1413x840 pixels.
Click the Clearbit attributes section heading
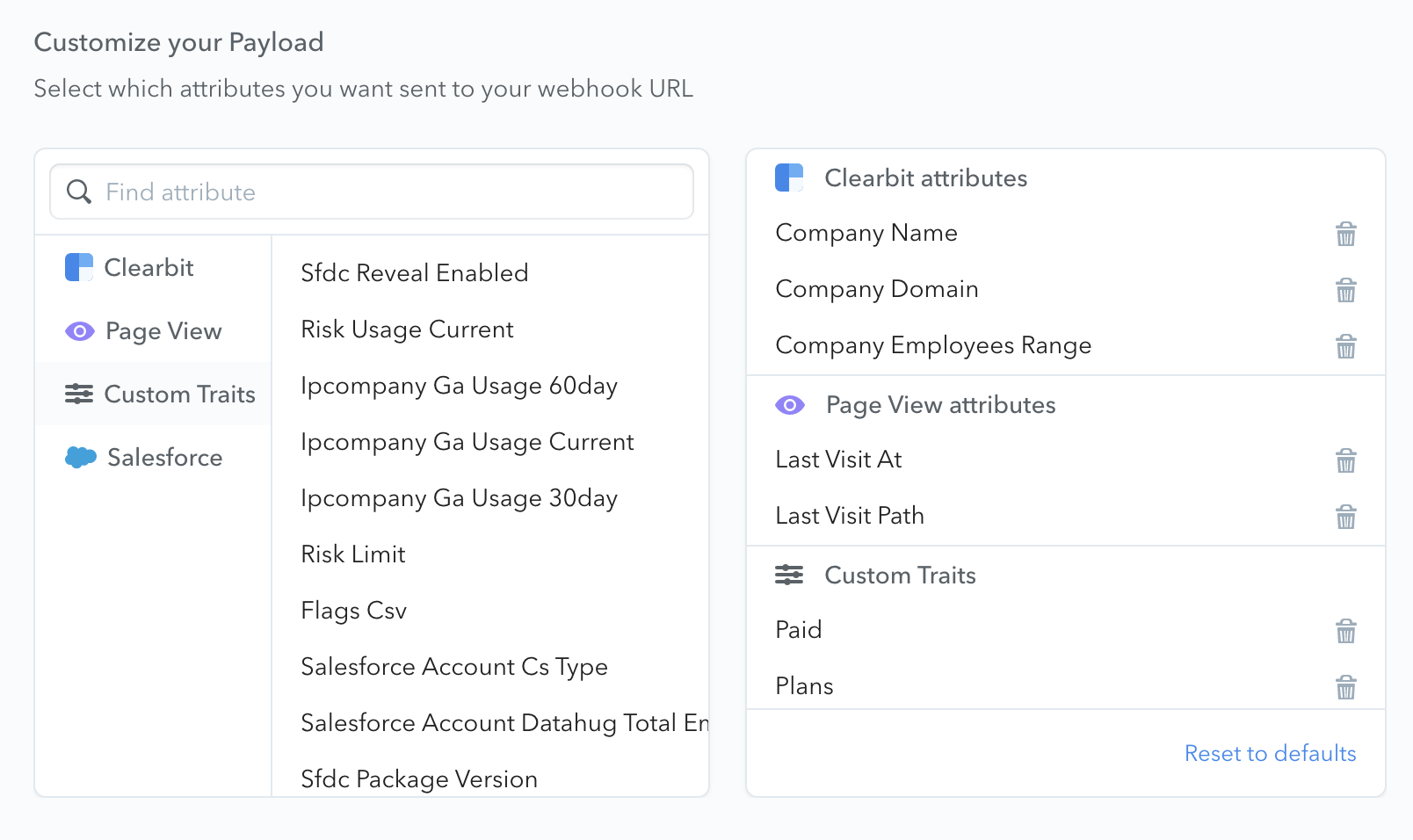click(x=925, y=177)
